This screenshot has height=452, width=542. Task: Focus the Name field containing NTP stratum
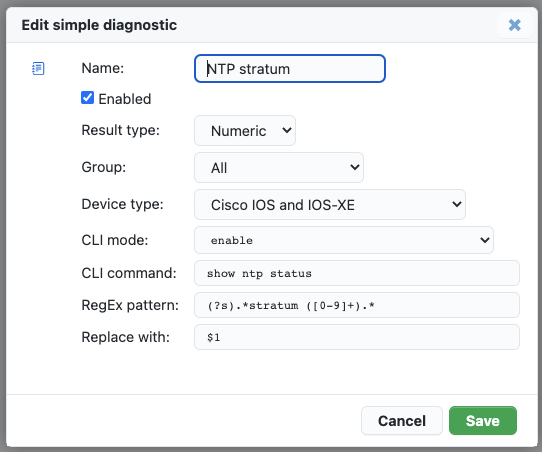(290, 69)
